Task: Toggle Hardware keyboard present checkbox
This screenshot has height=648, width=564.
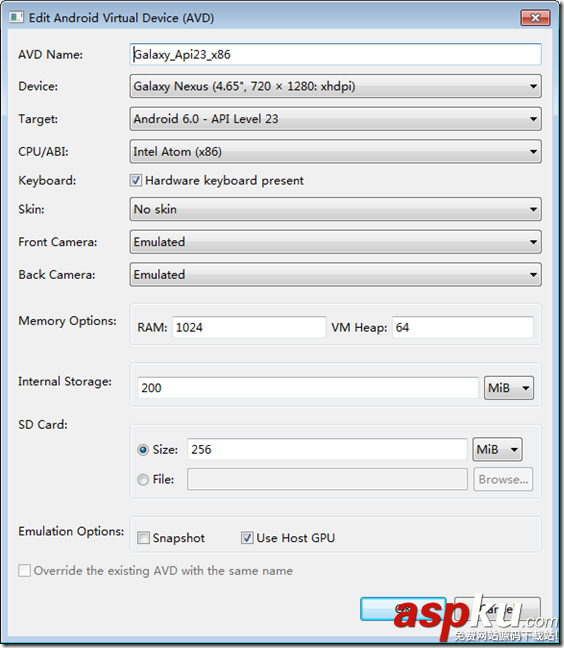Action: (x=136, y=181)
